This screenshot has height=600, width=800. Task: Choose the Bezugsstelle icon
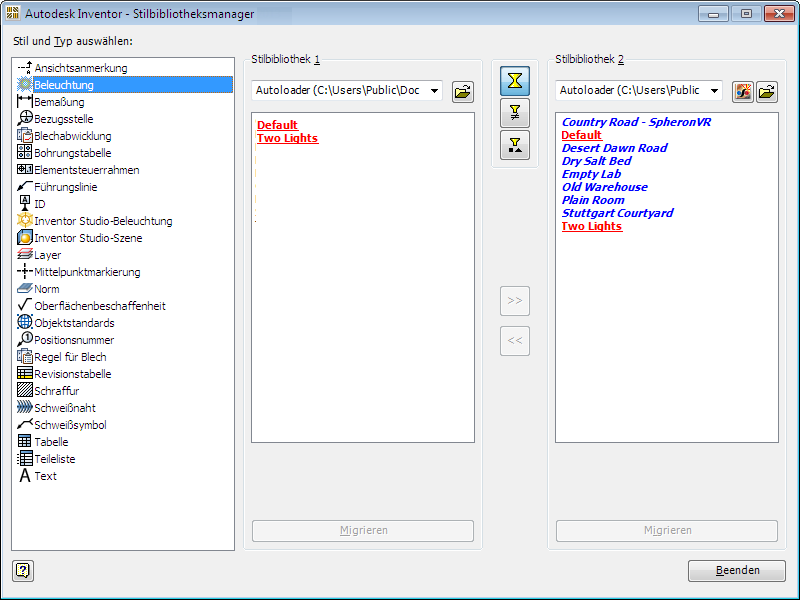point(24,118)
